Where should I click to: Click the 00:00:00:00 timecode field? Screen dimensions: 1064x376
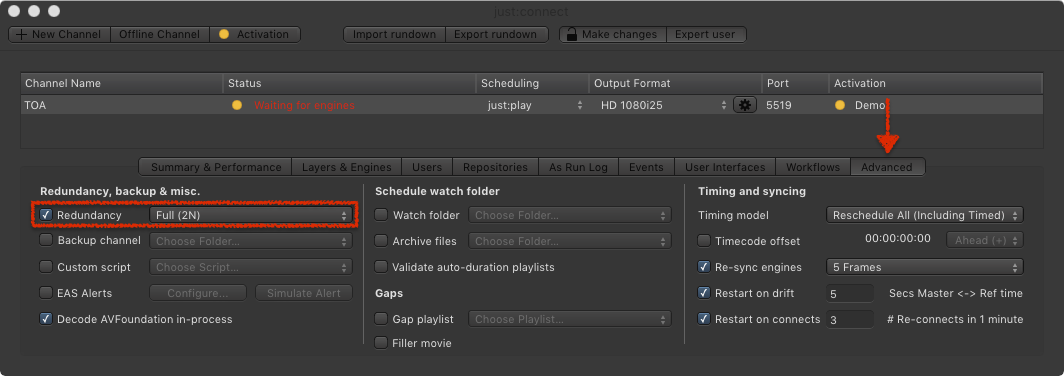[897, 239]
